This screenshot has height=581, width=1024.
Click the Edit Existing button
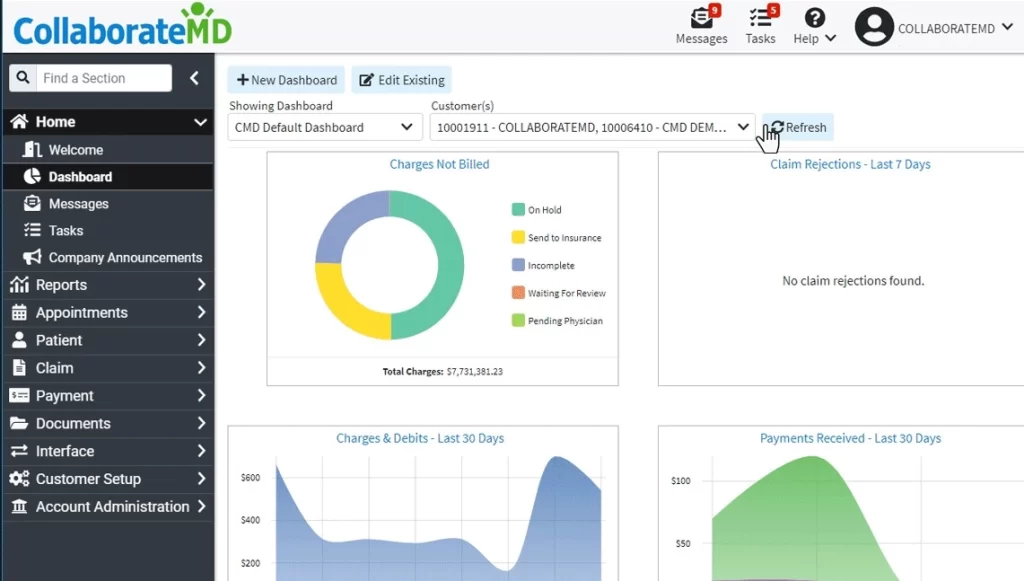(401, 79)
